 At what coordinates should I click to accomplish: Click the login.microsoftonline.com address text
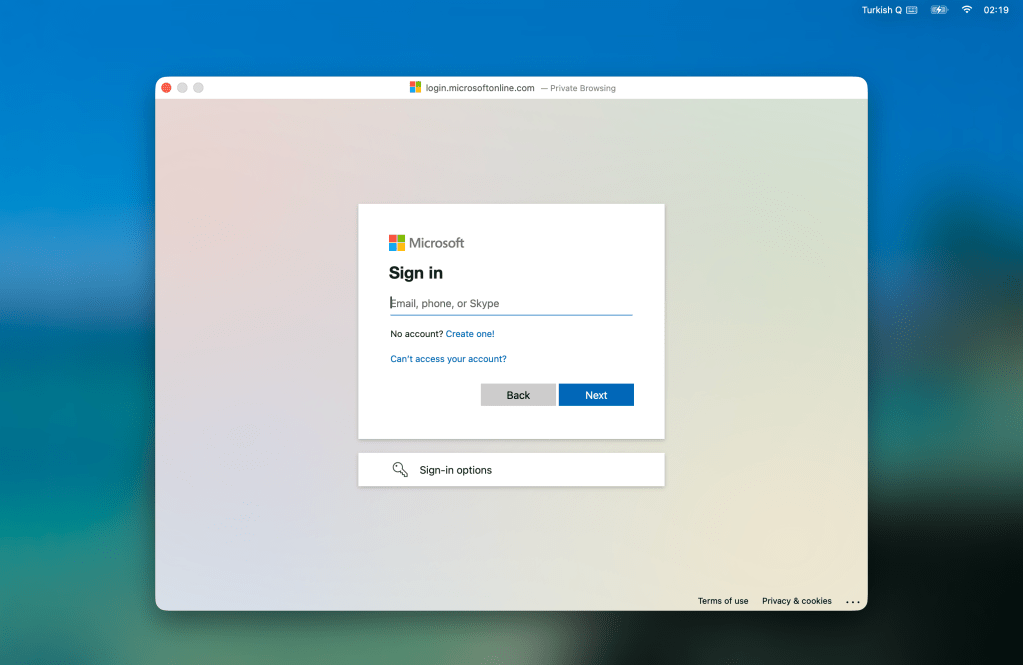pyautogui.click(x=480, y=88)
